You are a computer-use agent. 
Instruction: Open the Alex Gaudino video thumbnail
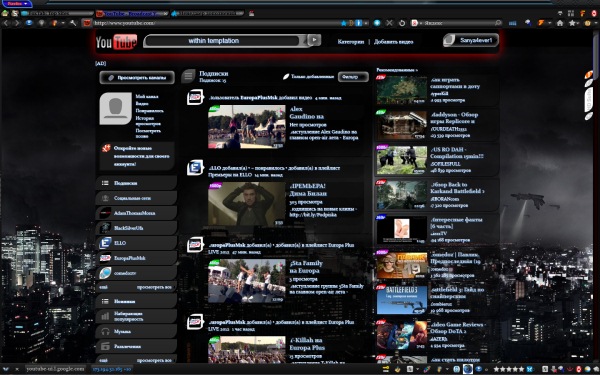[x=246, y=127]
